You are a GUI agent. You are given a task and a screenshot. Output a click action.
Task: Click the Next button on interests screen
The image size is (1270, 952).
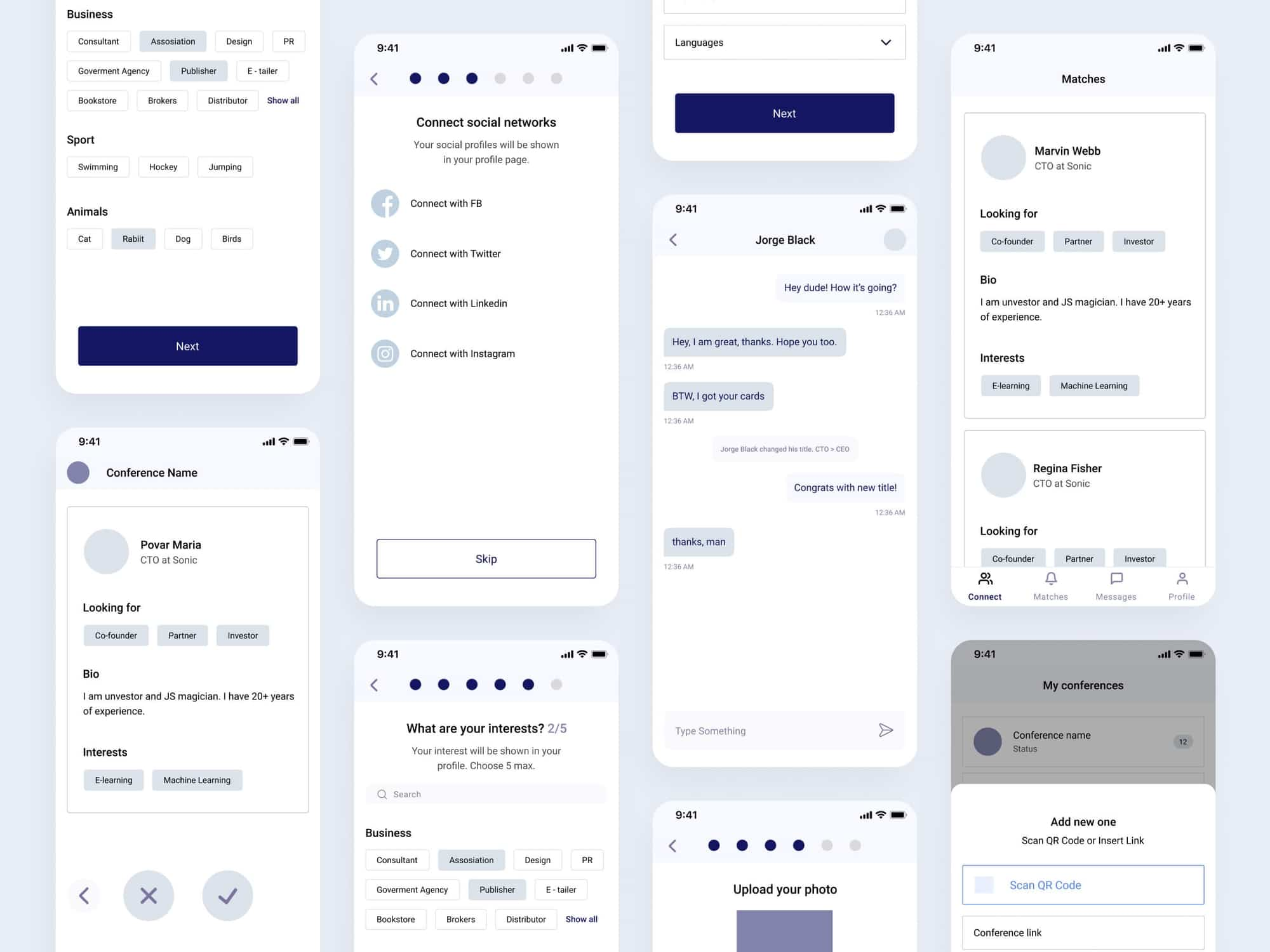[x=187, y=346]
